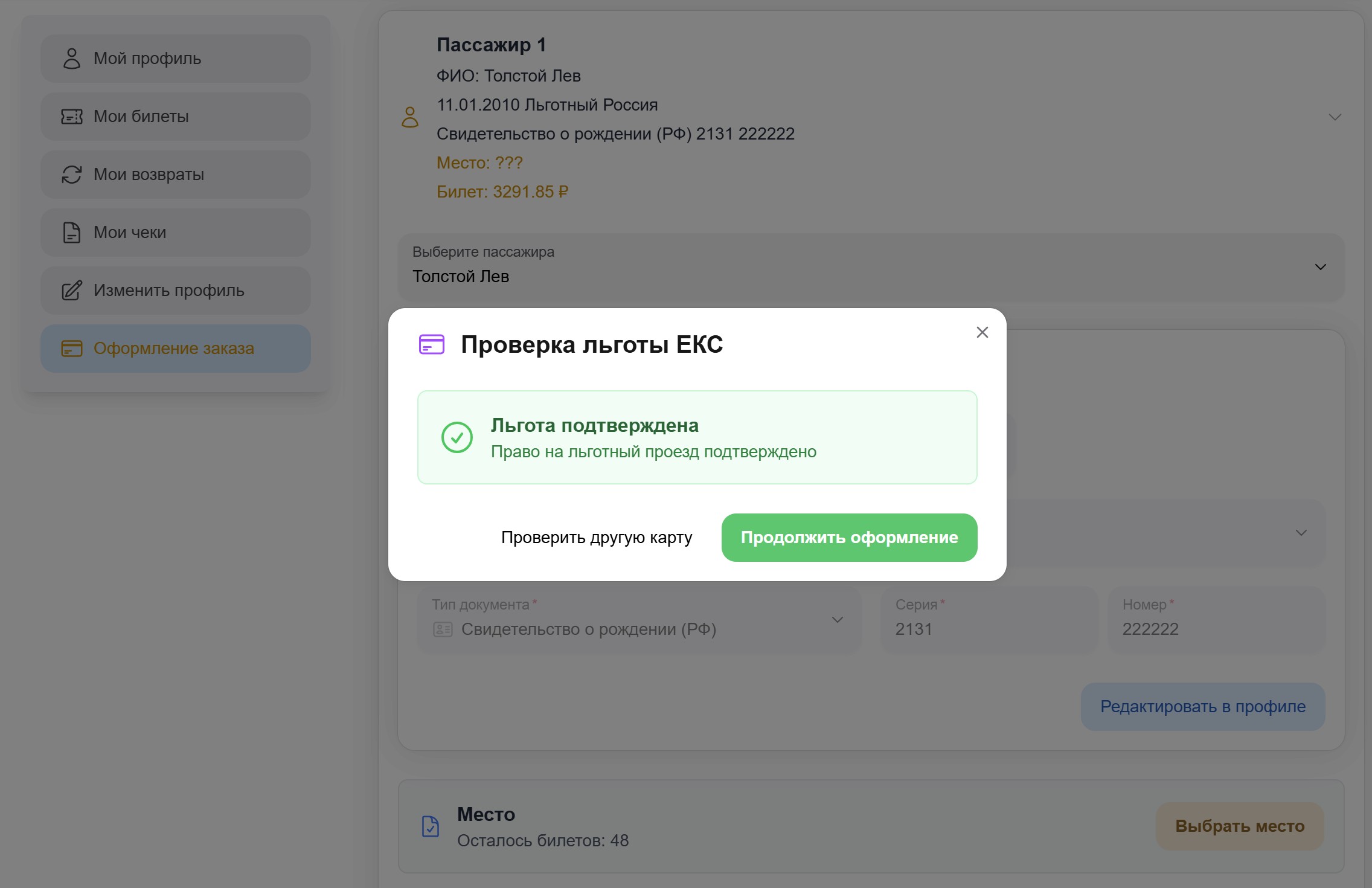This screenshot has height=888, width=1372.
Task: Click the document icon beside Мои чеки
Action: coord(72,232)
